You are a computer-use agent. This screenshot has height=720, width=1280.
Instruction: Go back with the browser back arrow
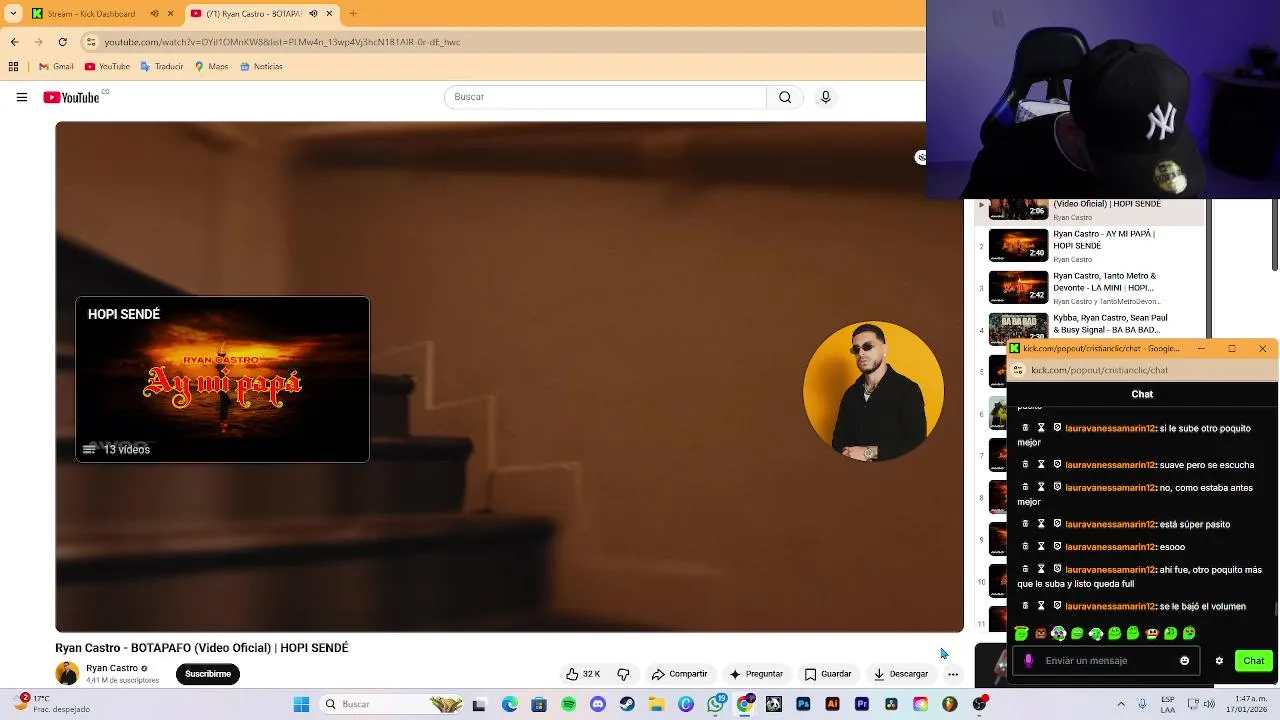pos(14,42)
